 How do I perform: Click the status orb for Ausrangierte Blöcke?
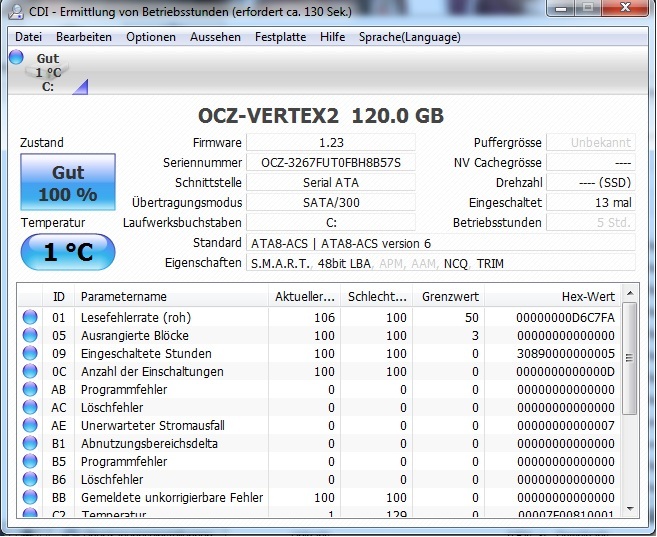point(30,335)
